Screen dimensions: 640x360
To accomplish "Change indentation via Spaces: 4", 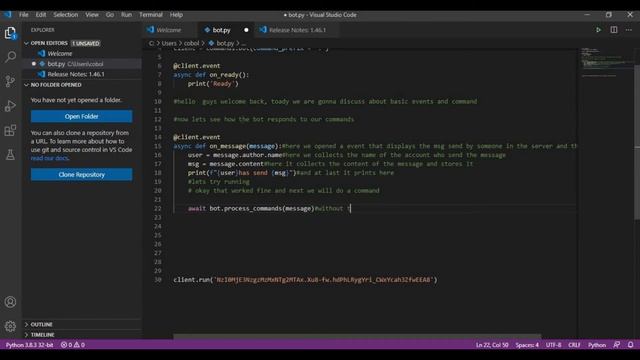I will pos(527,345).
